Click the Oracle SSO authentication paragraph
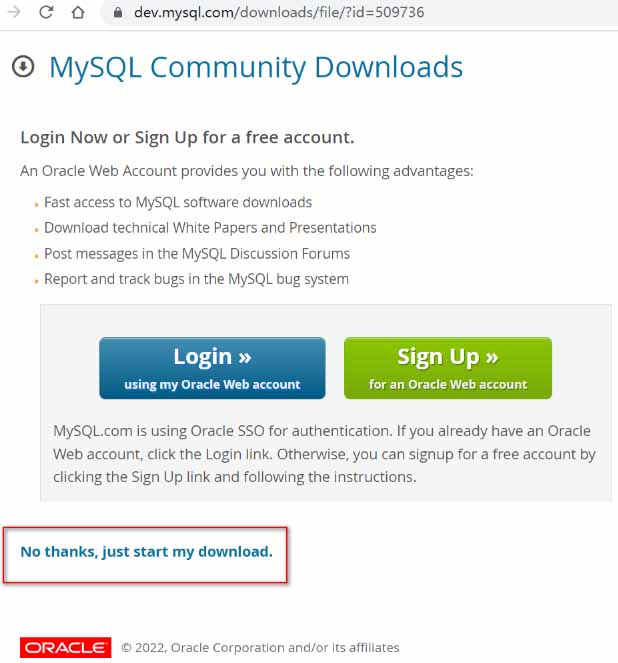 324,454
